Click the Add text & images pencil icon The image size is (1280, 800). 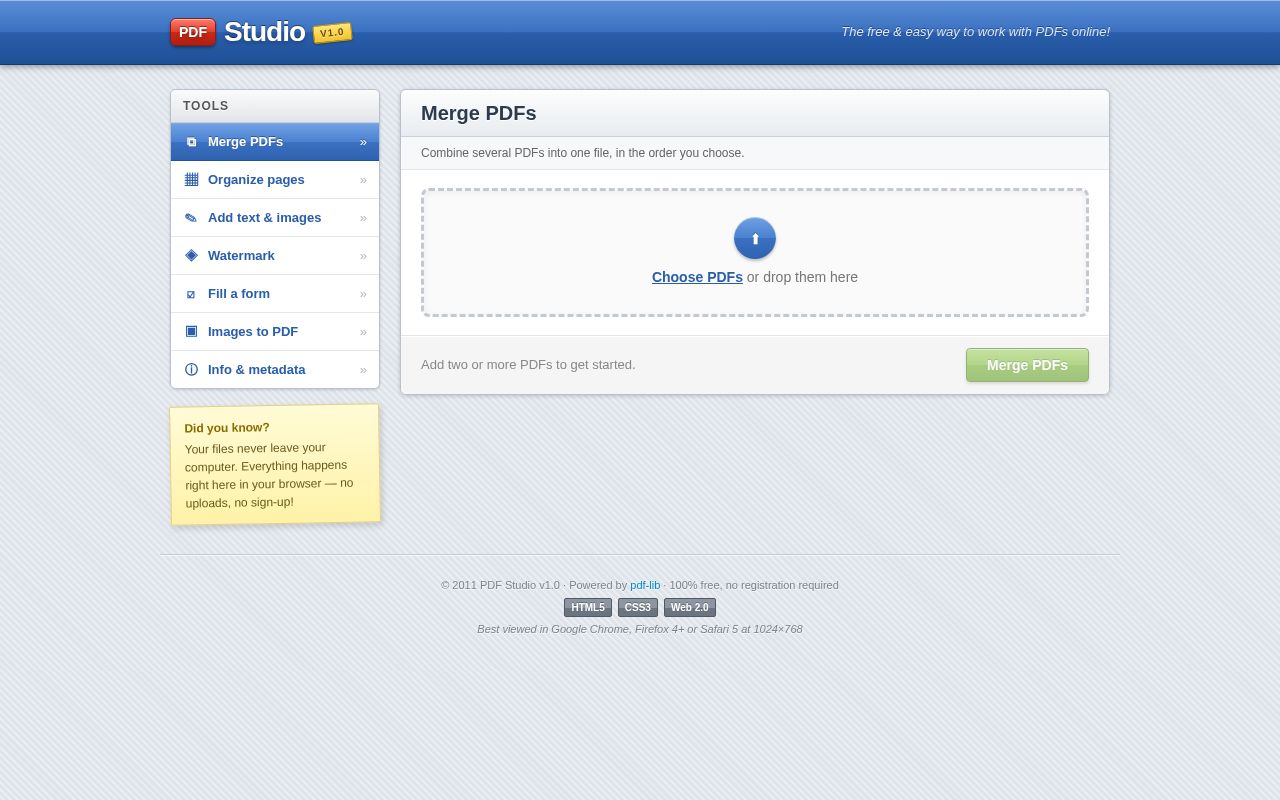click(x=191, y=218)
